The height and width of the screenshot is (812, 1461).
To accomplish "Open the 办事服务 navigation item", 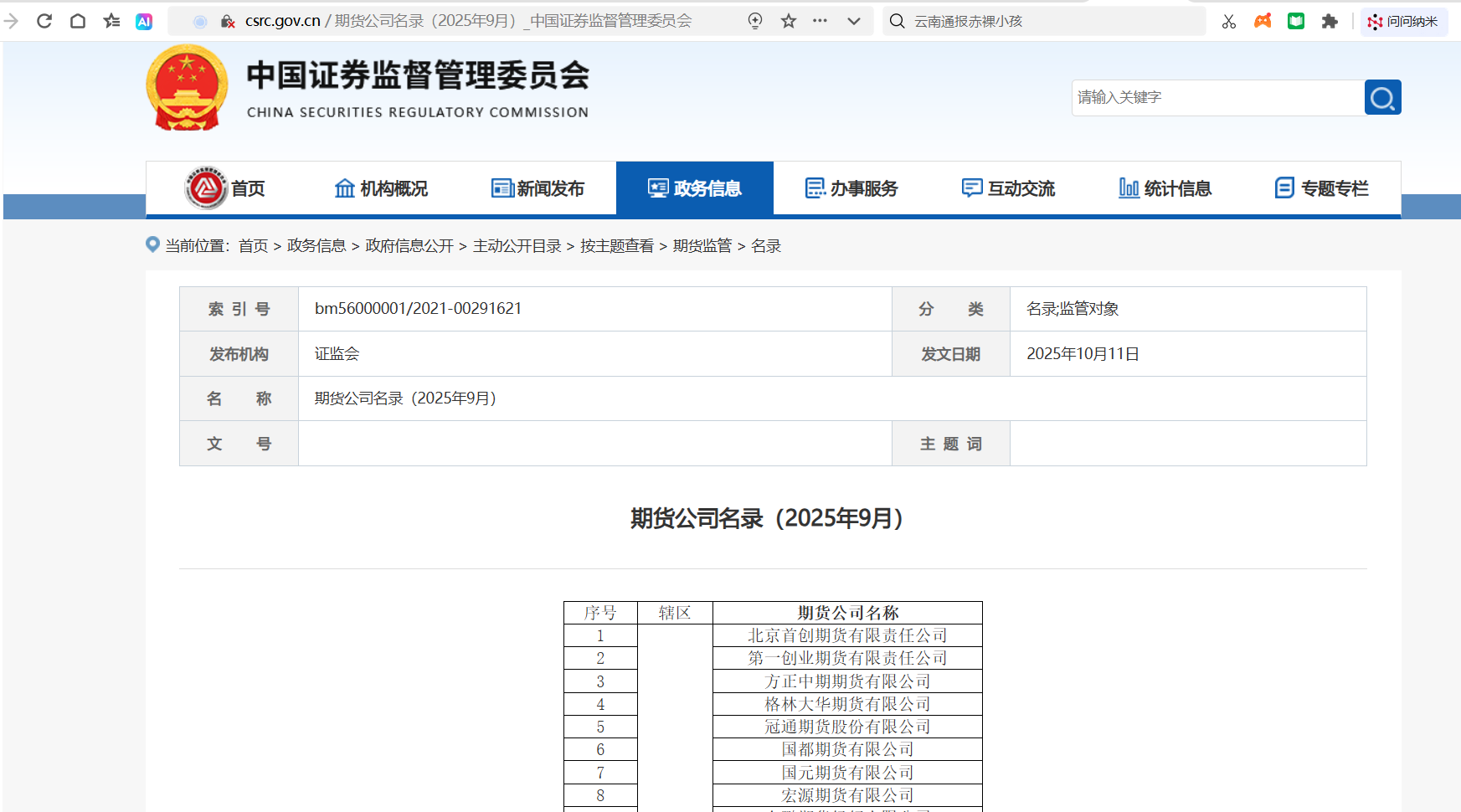I will [851, 188].
